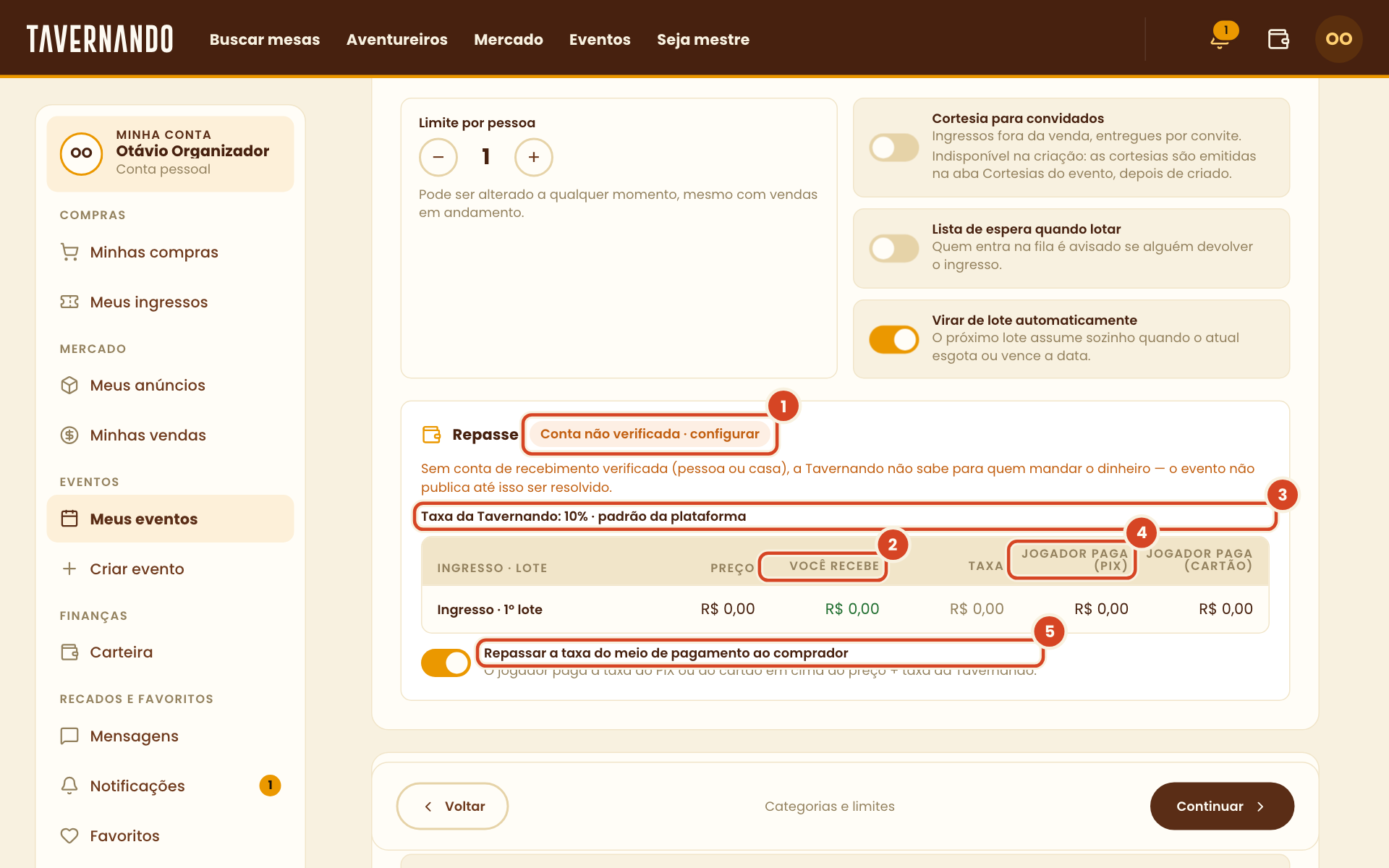Click the wallet icon next to Repasse heading

(432, 434)
